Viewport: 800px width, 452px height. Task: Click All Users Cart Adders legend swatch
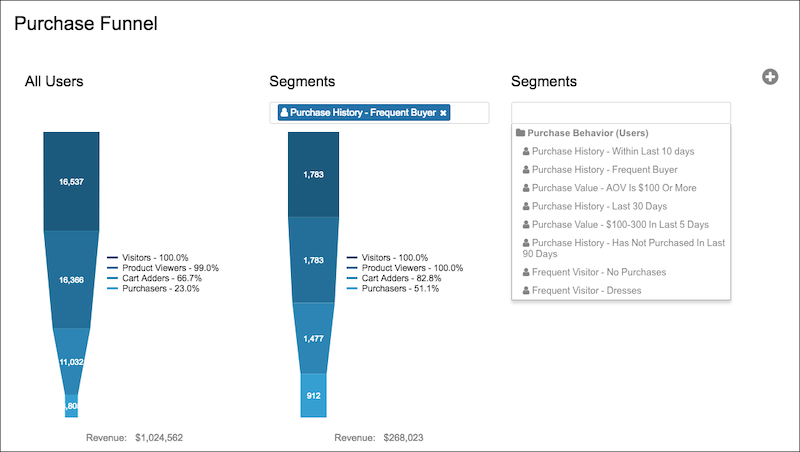113,279
